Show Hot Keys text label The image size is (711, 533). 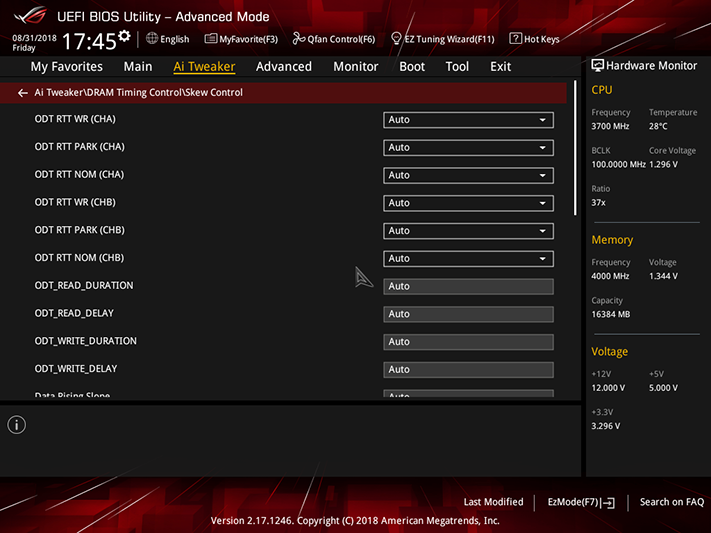click(x=541, y=39)
